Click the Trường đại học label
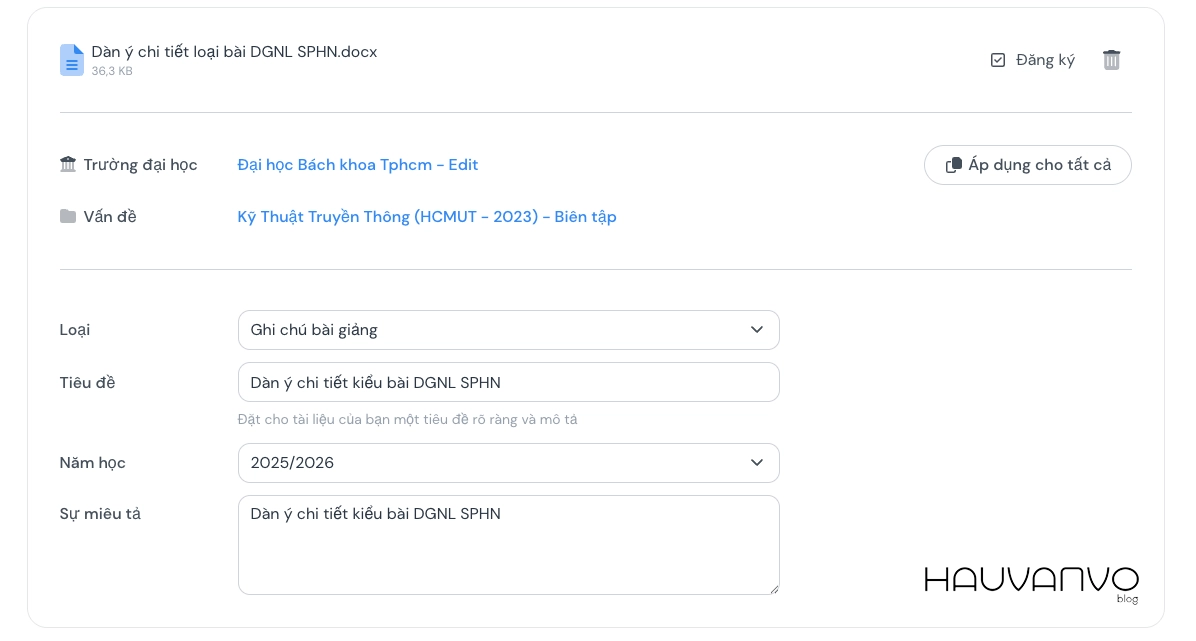The height and width of the screenshot is (641, 1196). [x=140, y=165]
